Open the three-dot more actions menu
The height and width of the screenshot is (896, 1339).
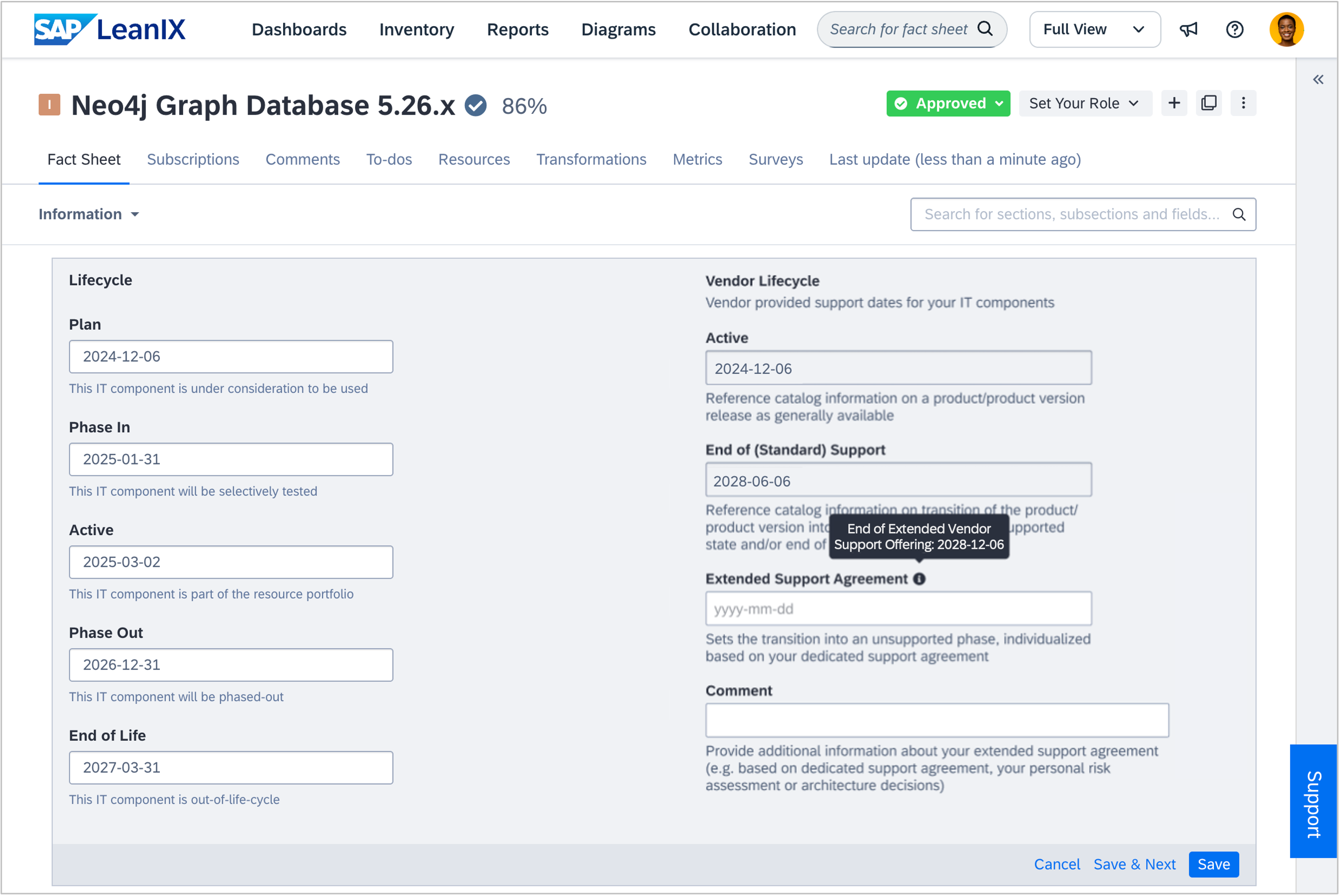point(1243,103)
